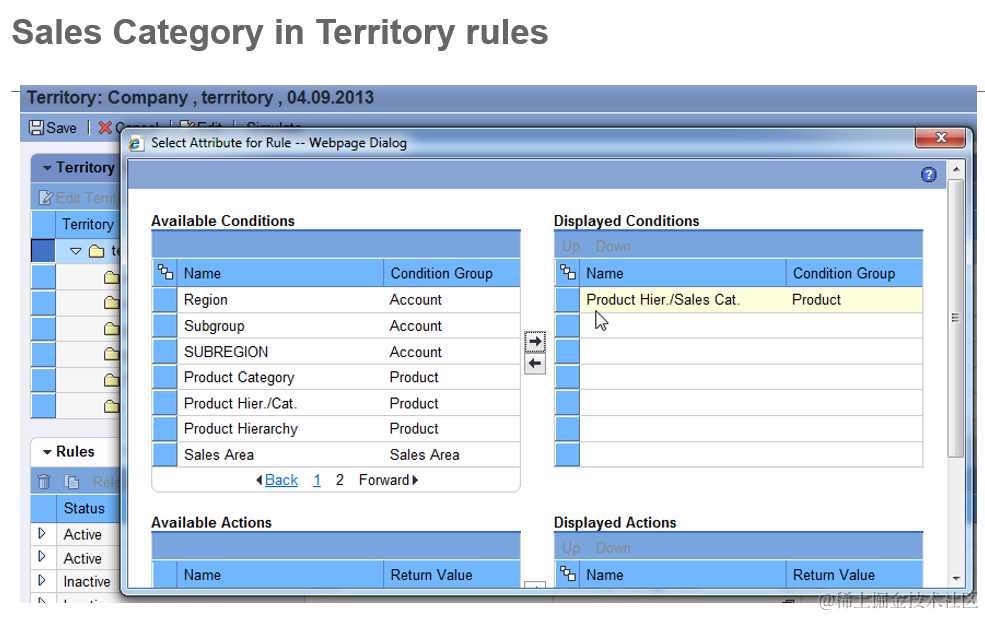
Task: Select the Product Hier./Cat. row selector
Action: (x=165, y=403)
